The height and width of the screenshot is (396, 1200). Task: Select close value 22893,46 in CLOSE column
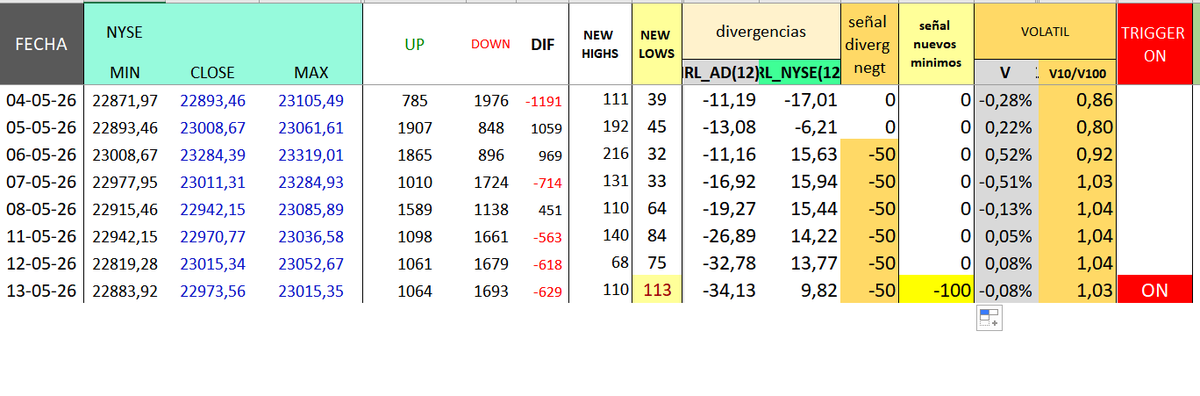[212, 100]
